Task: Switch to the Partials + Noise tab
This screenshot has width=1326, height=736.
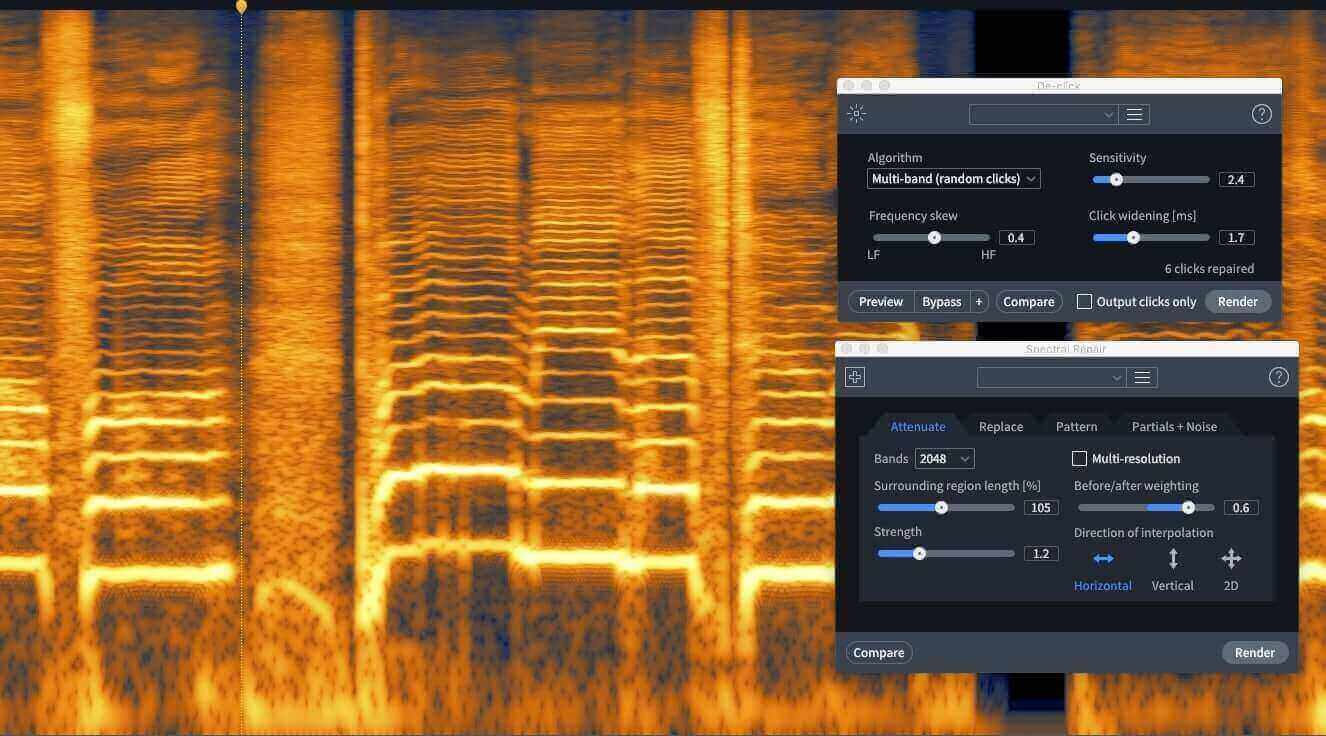Action: (1174, 427)
